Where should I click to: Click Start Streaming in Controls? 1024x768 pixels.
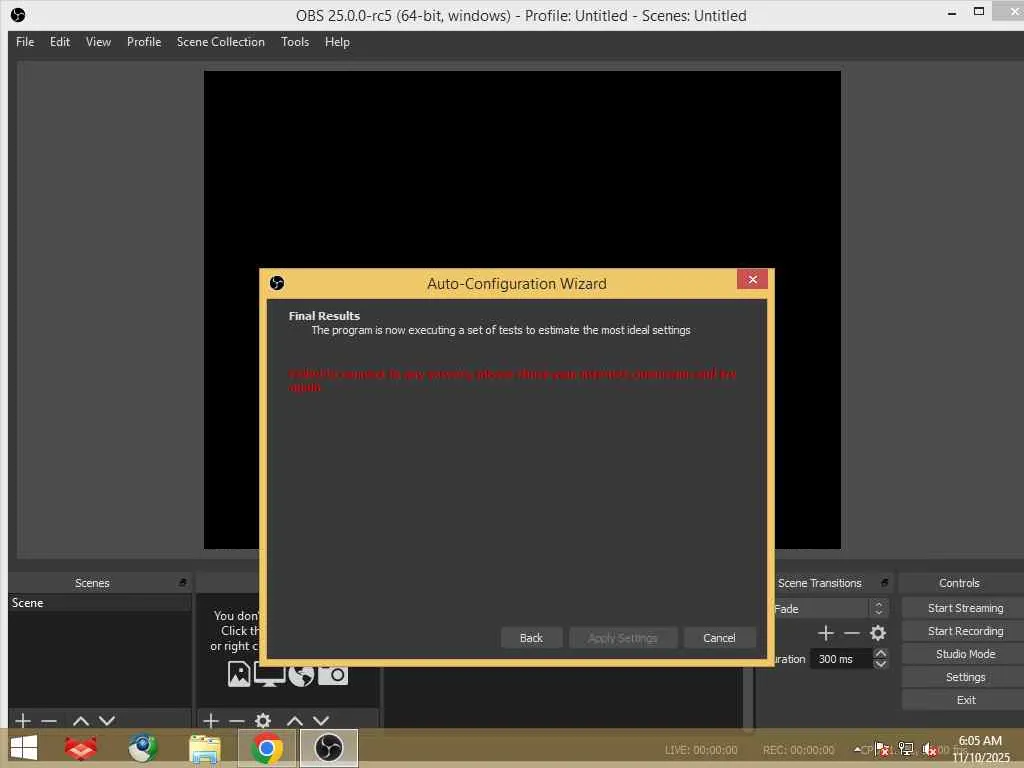965,608
